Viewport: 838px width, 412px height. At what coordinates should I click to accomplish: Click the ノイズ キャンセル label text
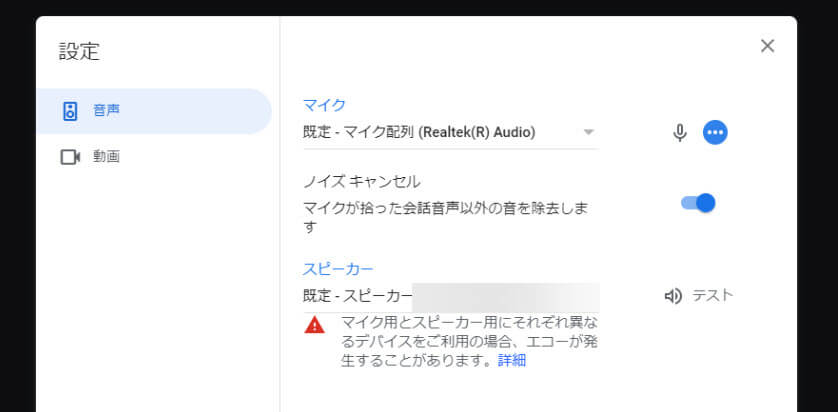tap(361, 182)
